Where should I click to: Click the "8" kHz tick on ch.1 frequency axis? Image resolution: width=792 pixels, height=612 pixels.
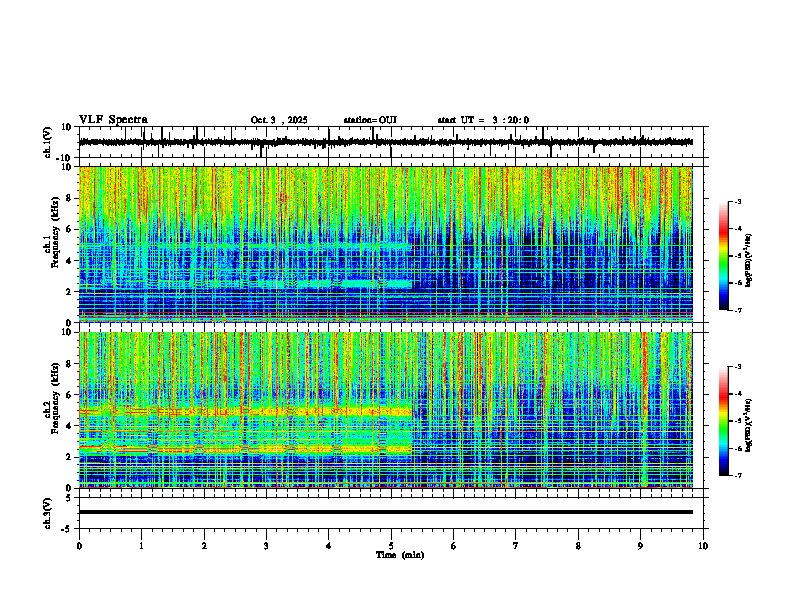[x=69, y=198]
